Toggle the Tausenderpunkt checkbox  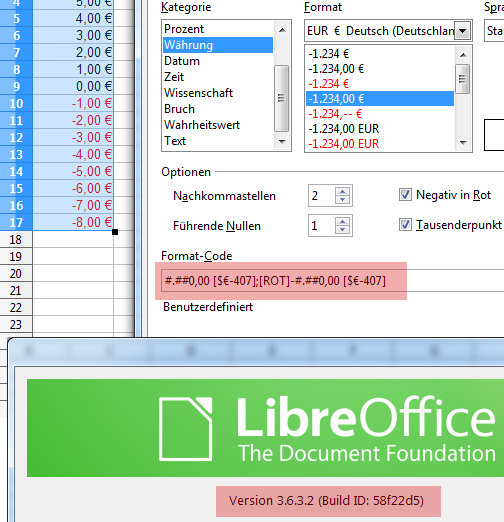(405, 225)
